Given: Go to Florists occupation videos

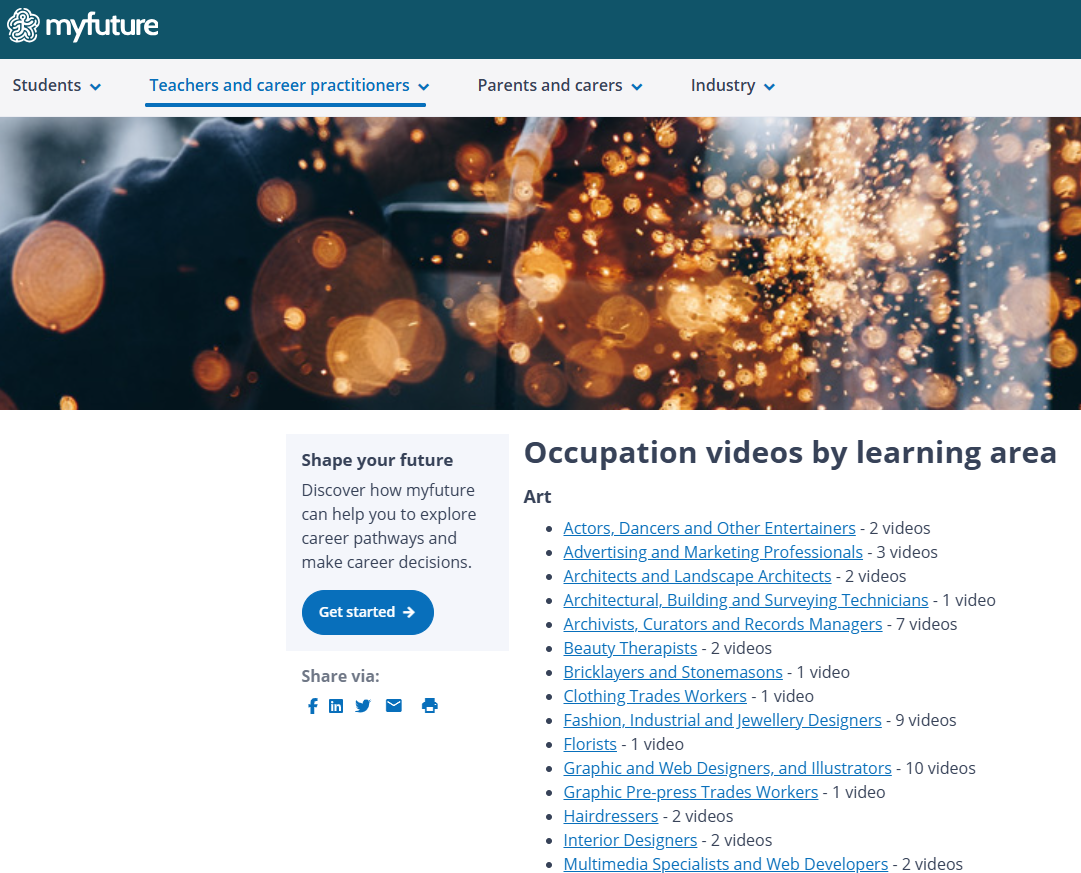Looking at the screenshot, I should (x=590, y=744).
